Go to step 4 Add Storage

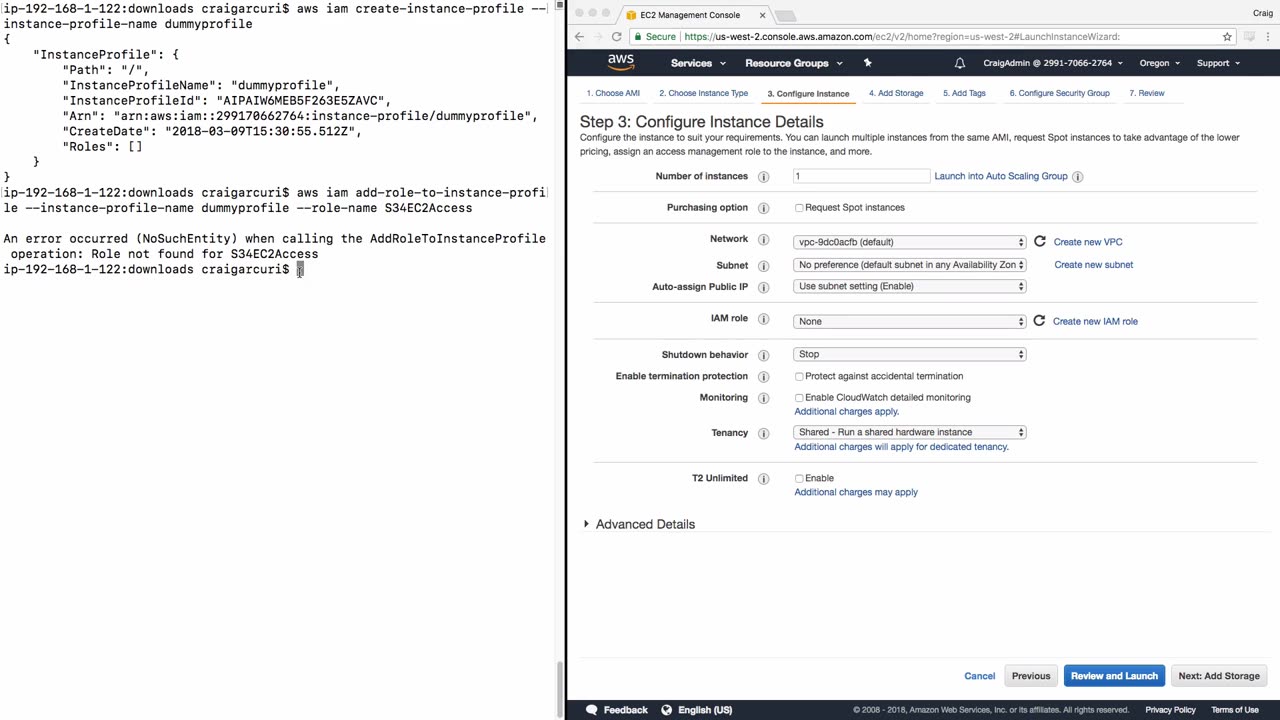(x=896, y=93)
